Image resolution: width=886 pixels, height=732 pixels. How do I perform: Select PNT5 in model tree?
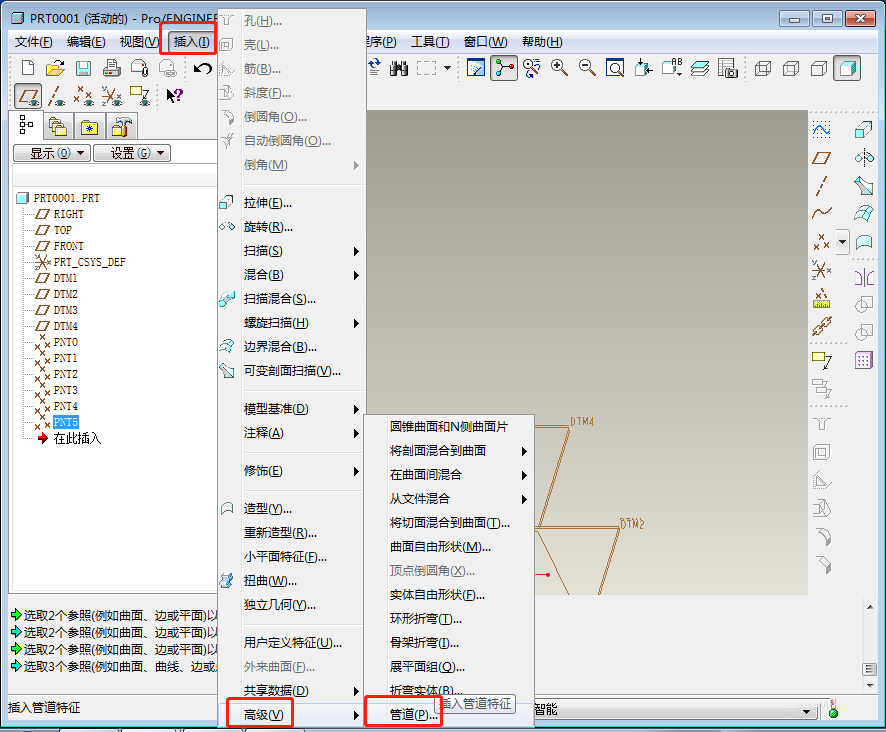pyautogui.click(x=66, y=422)
